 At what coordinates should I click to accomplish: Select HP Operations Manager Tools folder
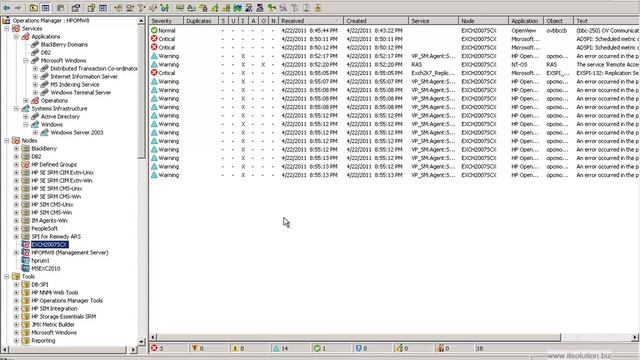[67, 300]
